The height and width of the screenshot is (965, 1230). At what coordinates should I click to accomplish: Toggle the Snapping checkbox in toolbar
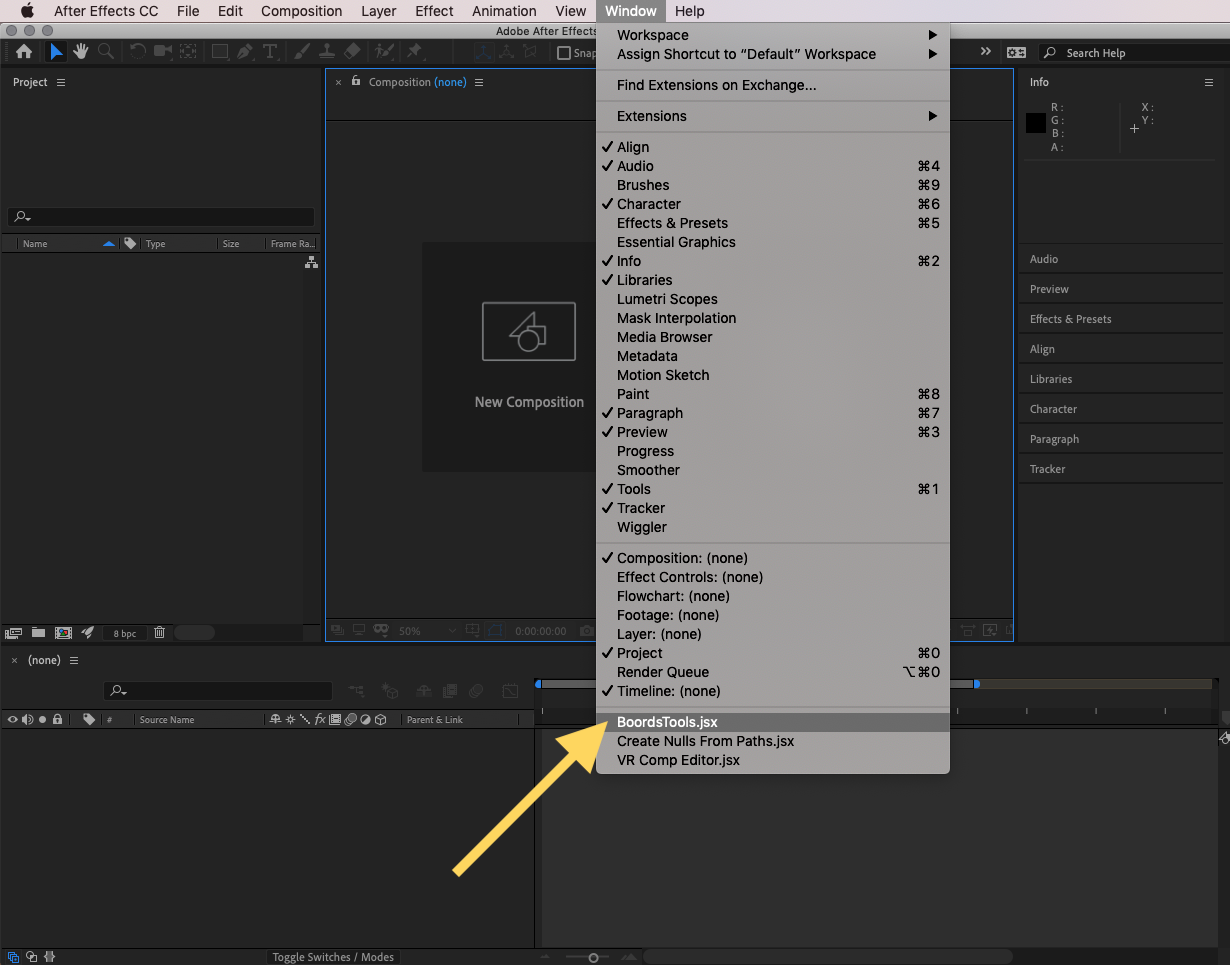pyautogui.click(x=564, y=53)
